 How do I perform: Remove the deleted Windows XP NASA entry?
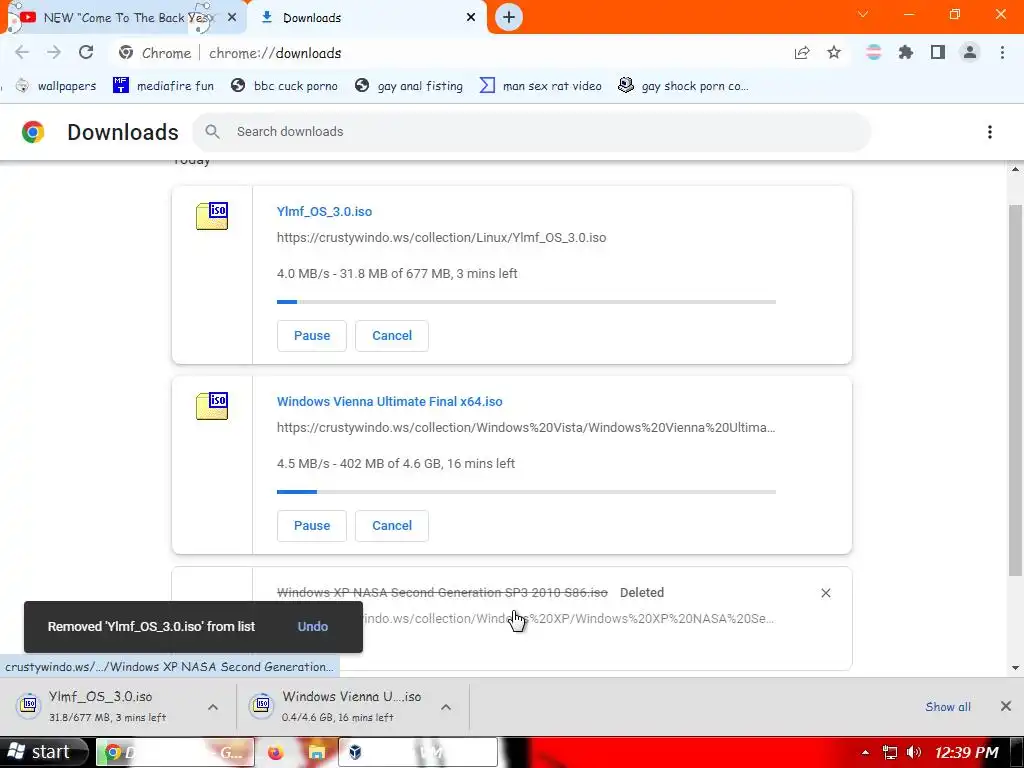tap(825, 593)
